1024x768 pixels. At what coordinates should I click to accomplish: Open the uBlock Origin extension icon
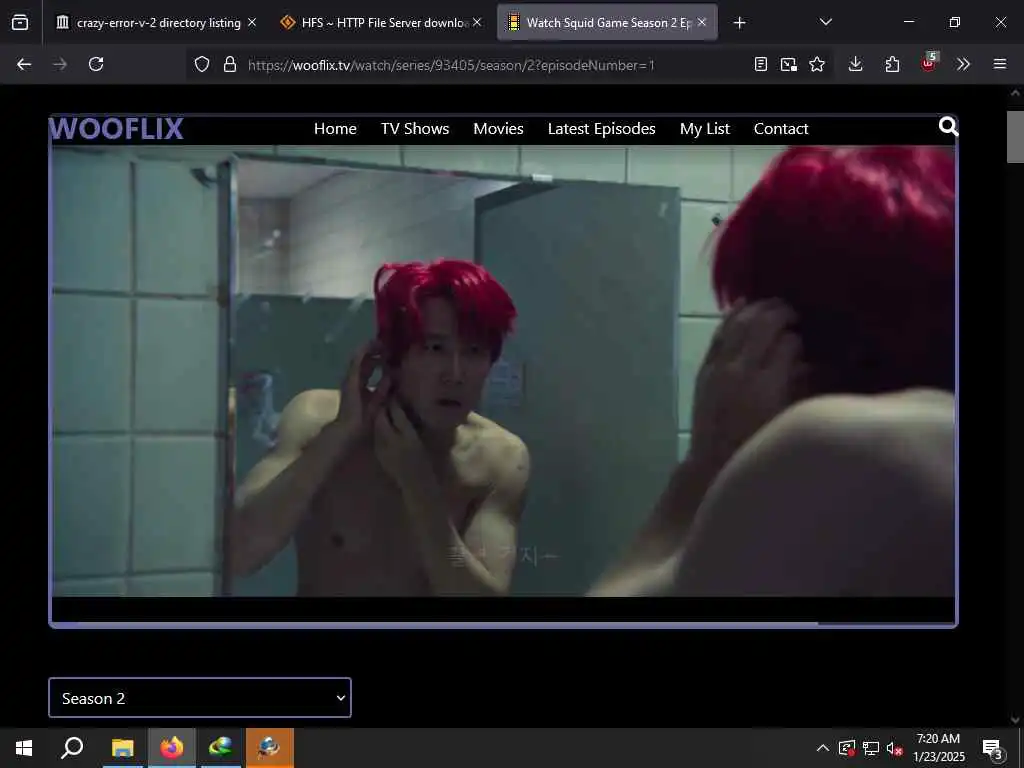pyautogui.click(x=928, y=63)
